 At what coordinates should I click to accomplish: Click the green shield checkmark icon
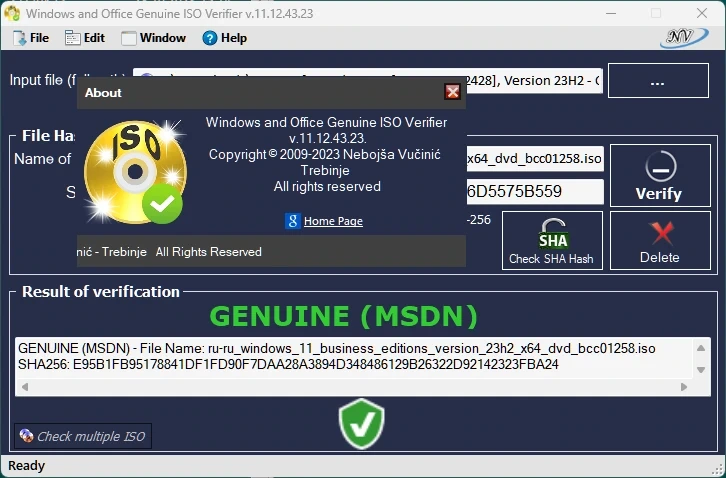[x=362, y=424]
